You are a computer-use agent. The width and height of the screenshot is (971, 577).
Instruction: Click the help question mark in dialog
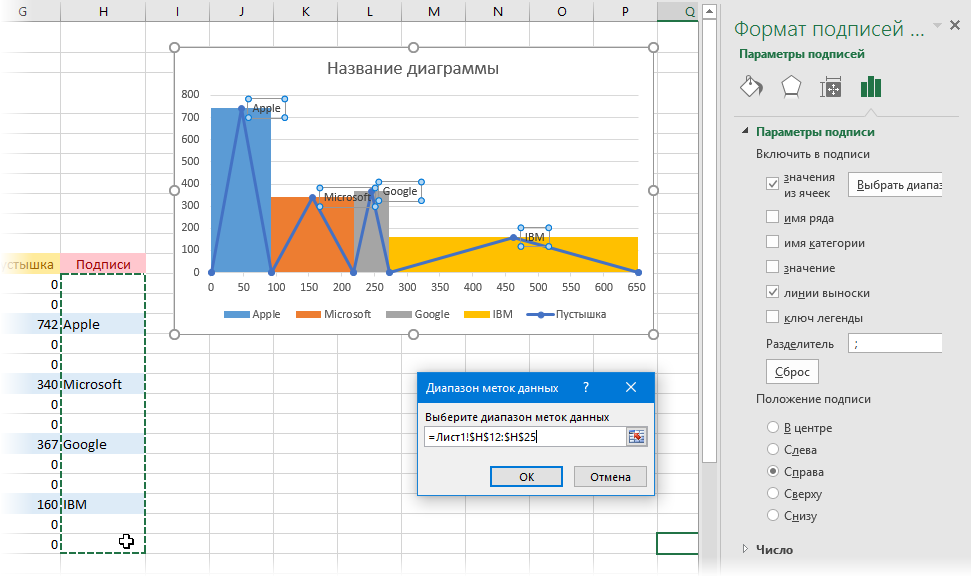[x=586, y=388]
